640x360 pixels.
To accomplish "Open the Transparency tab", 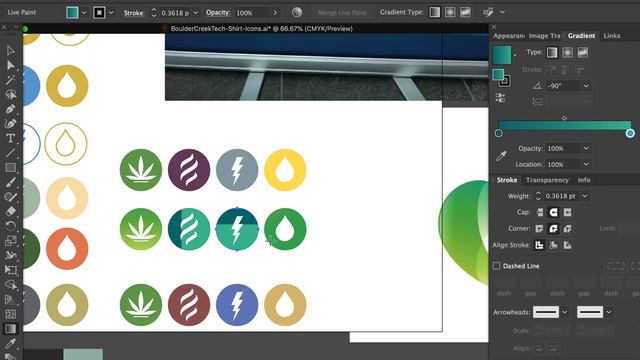I will [x=547, y=180].
